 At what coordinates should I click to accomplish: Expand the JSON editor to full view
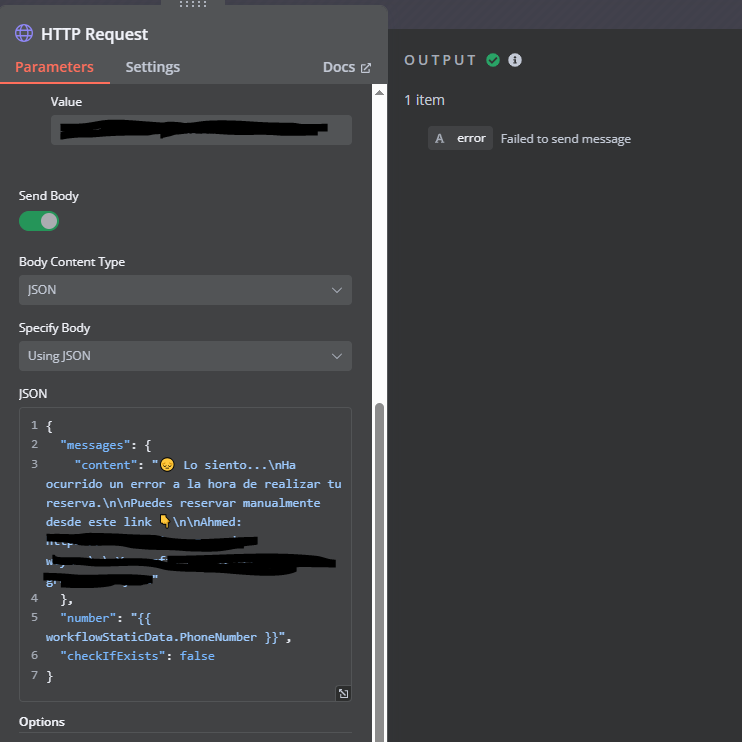[x=343, y=693]
